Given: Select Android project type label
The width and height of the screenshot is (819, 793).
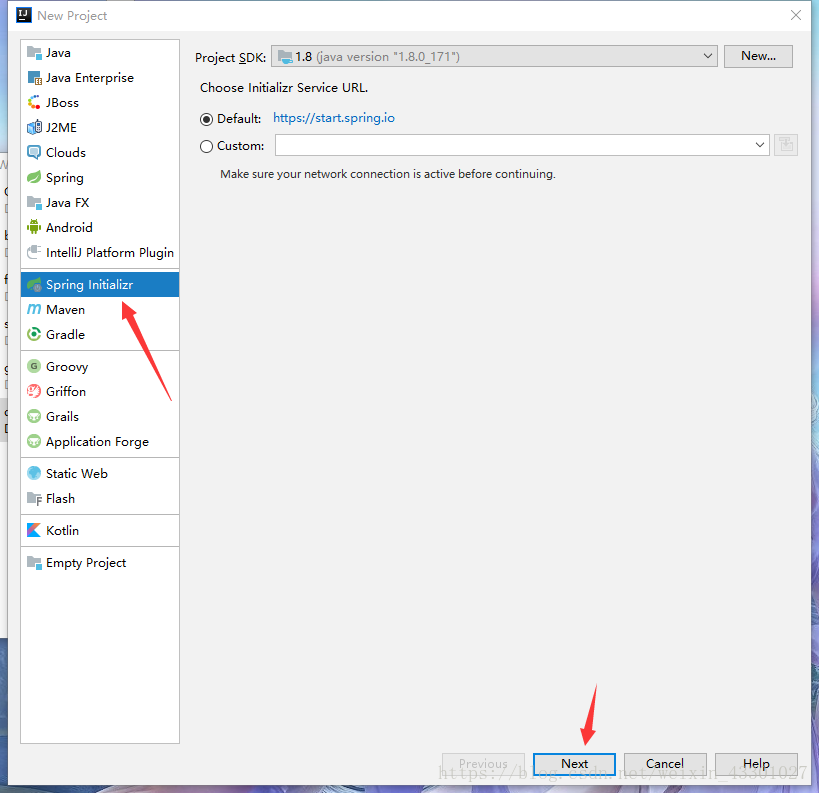Looking at the screenshot, I should pos(69,228).
